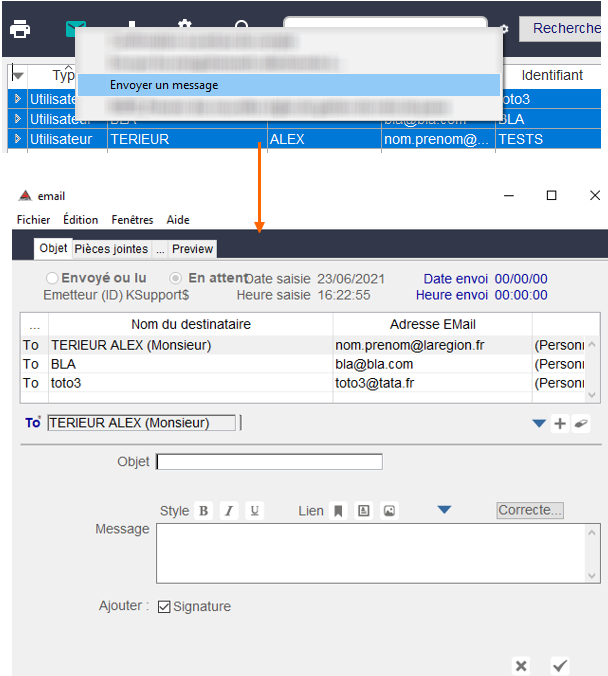
Task: Open the Aide menu
Action: 178,219
